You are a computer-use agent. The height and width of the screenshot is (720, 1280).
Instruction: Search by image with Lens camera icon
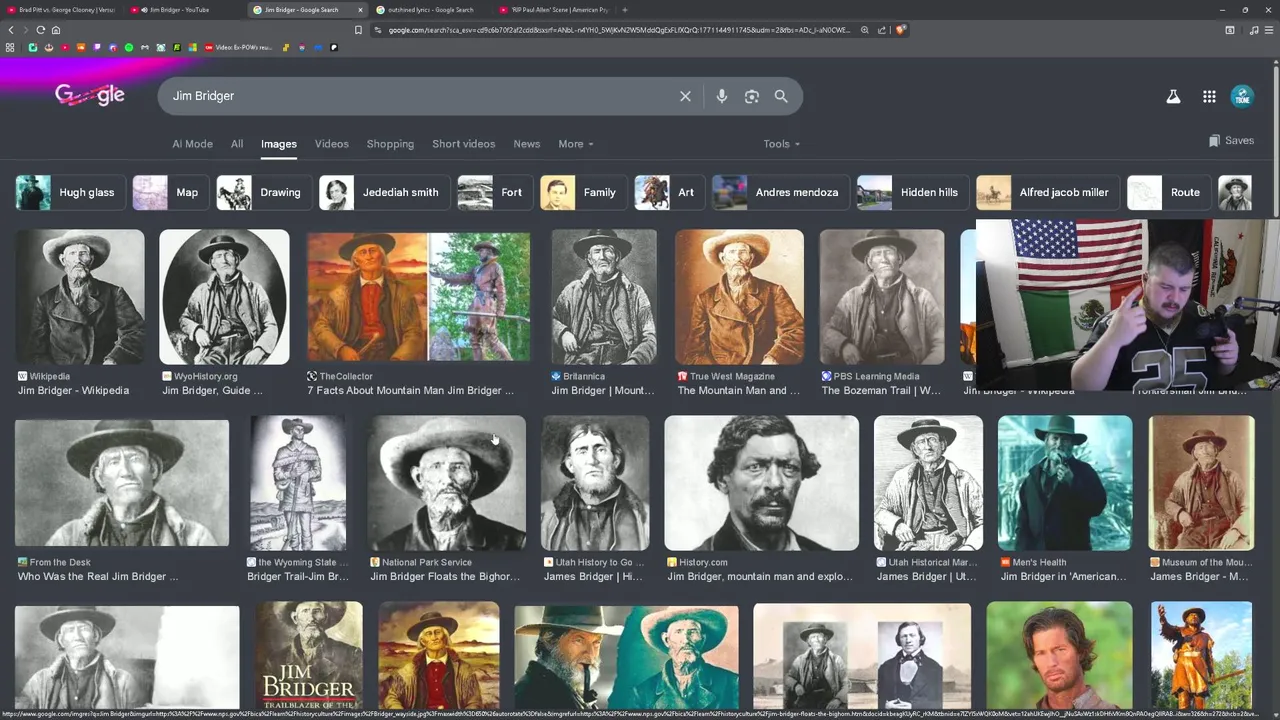[752, 96]
